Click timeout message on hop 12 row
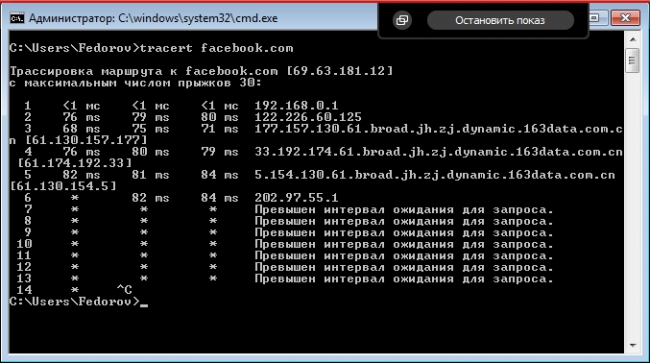 click(x=404, y=267)
